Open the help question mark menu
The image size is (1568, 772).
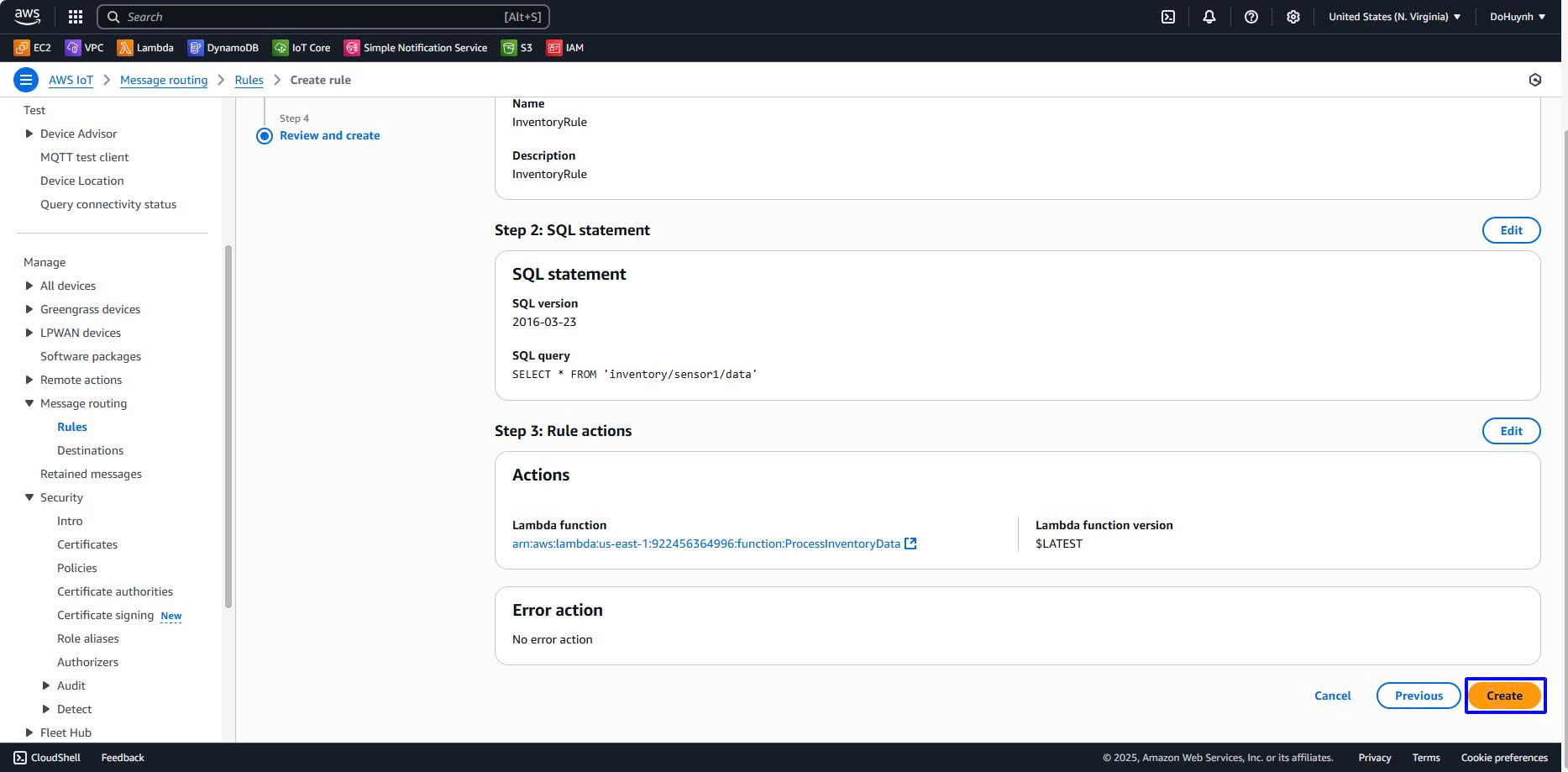tap(1251, 17)
